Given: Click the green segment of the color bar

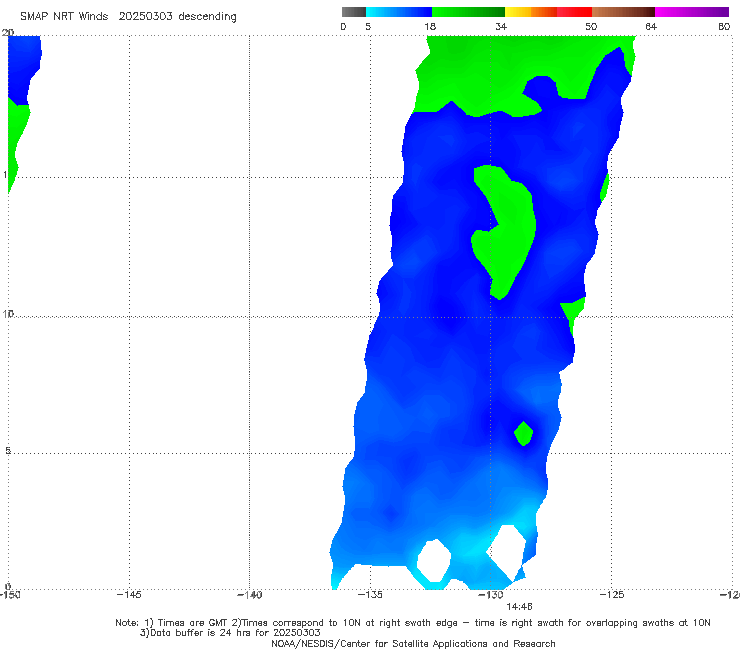Looking at the screenshot, I should click(468, 12).
